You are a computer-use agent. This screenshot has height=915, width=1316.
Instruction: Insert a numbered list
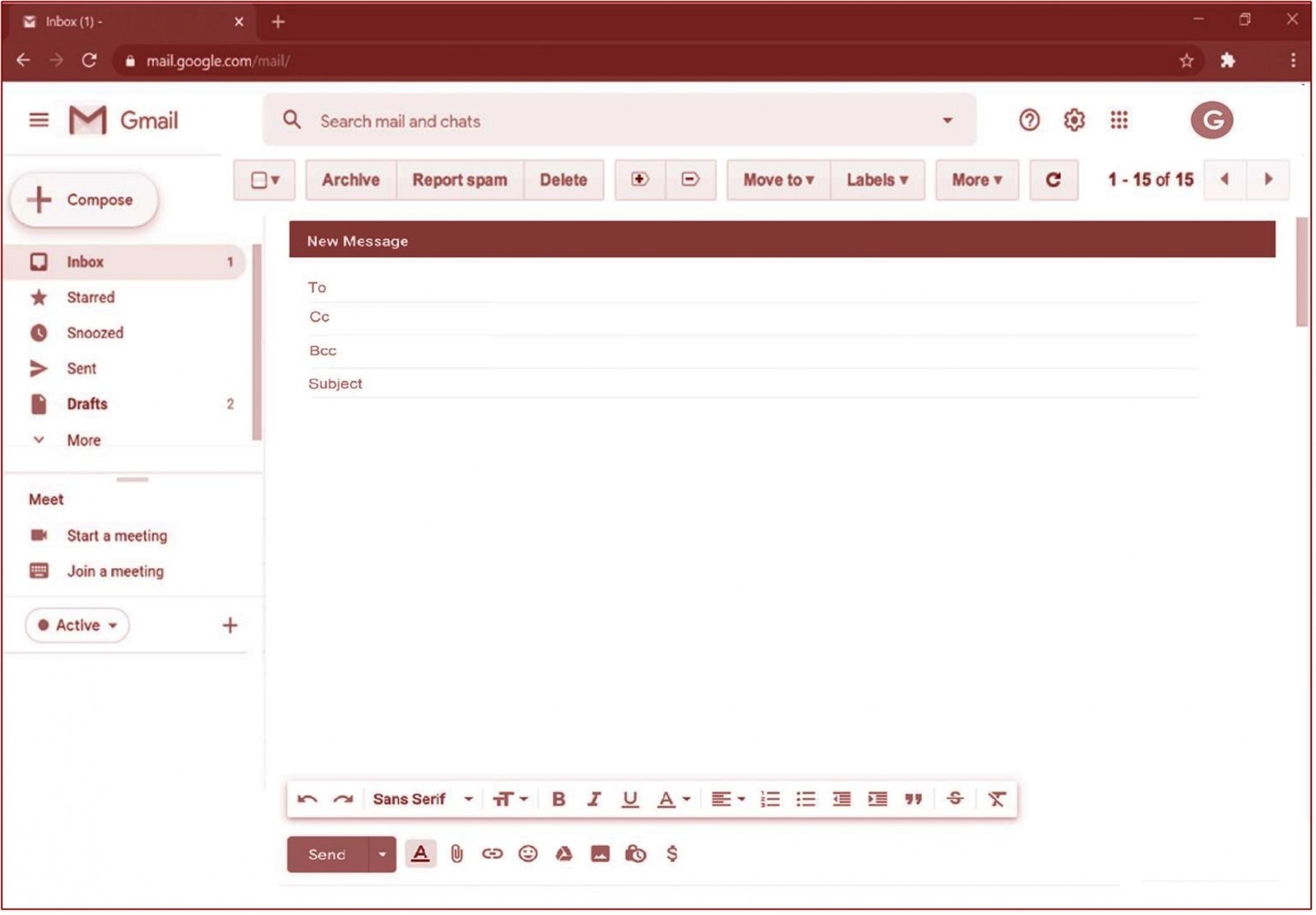(770, 799)
